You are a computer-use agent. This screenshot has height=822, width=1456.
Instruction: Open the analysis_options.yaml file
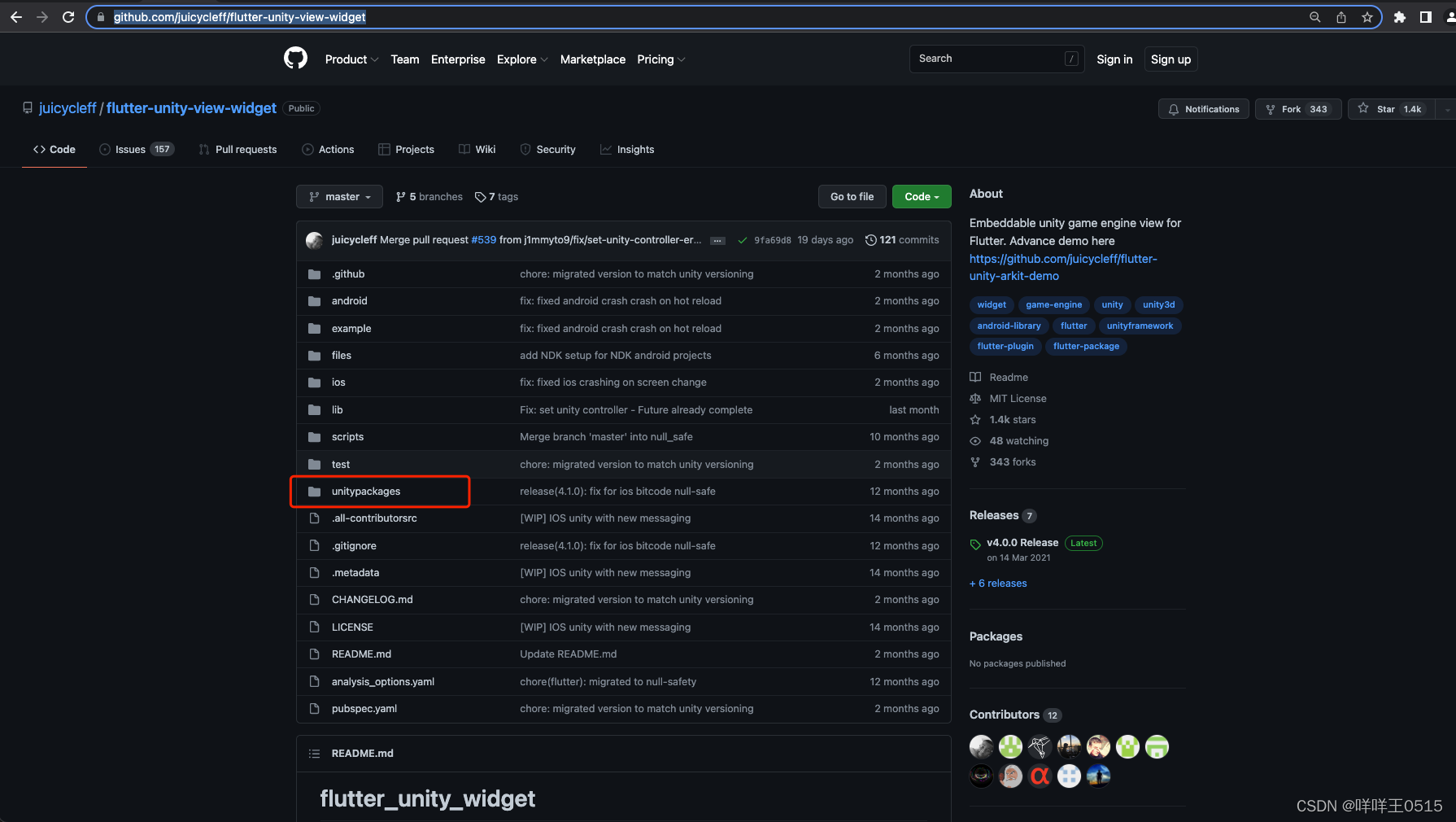(x=383, y=682)
